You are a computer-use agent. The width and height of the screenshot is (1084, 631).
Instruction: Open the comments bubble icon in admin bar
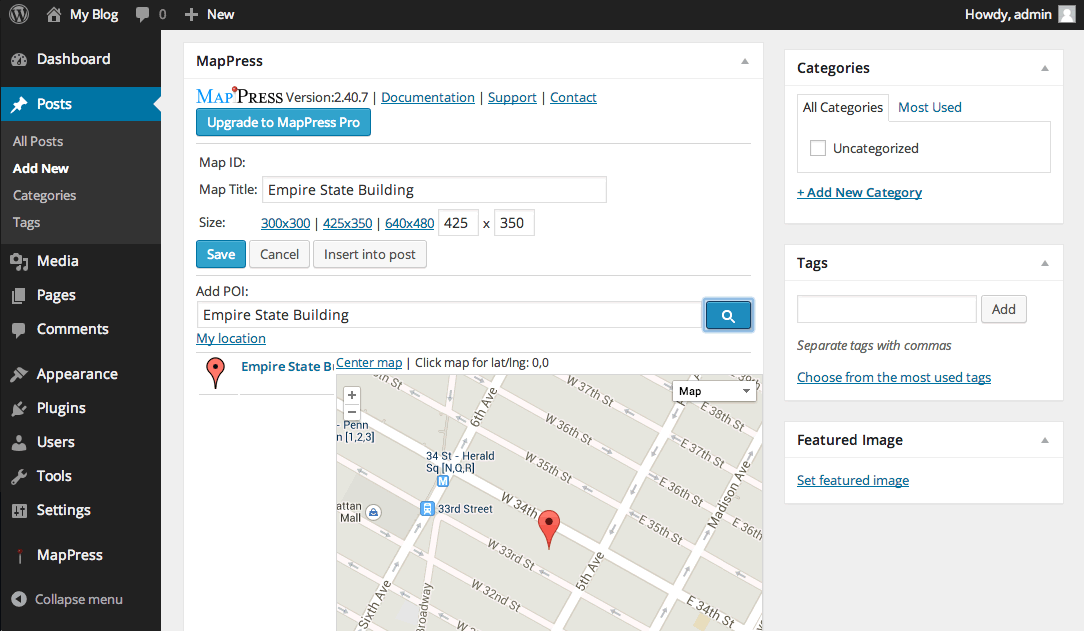pos(142,15)
